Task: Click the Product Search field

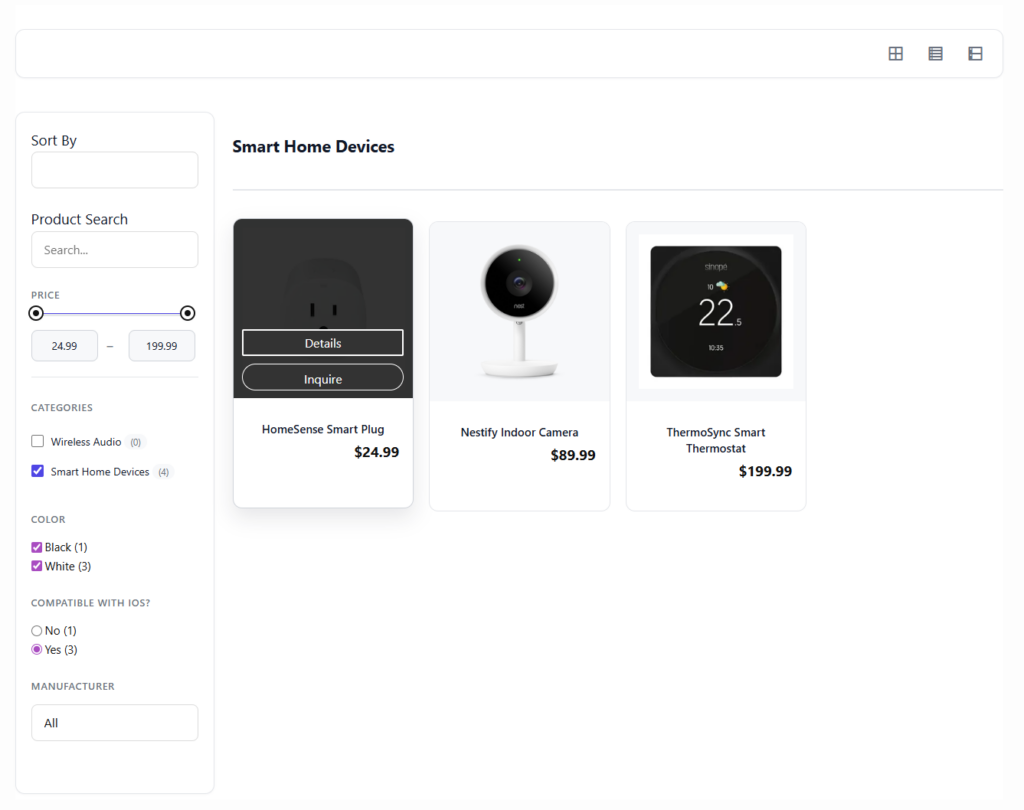Action: pyautogui.click(x=114, y=250)
